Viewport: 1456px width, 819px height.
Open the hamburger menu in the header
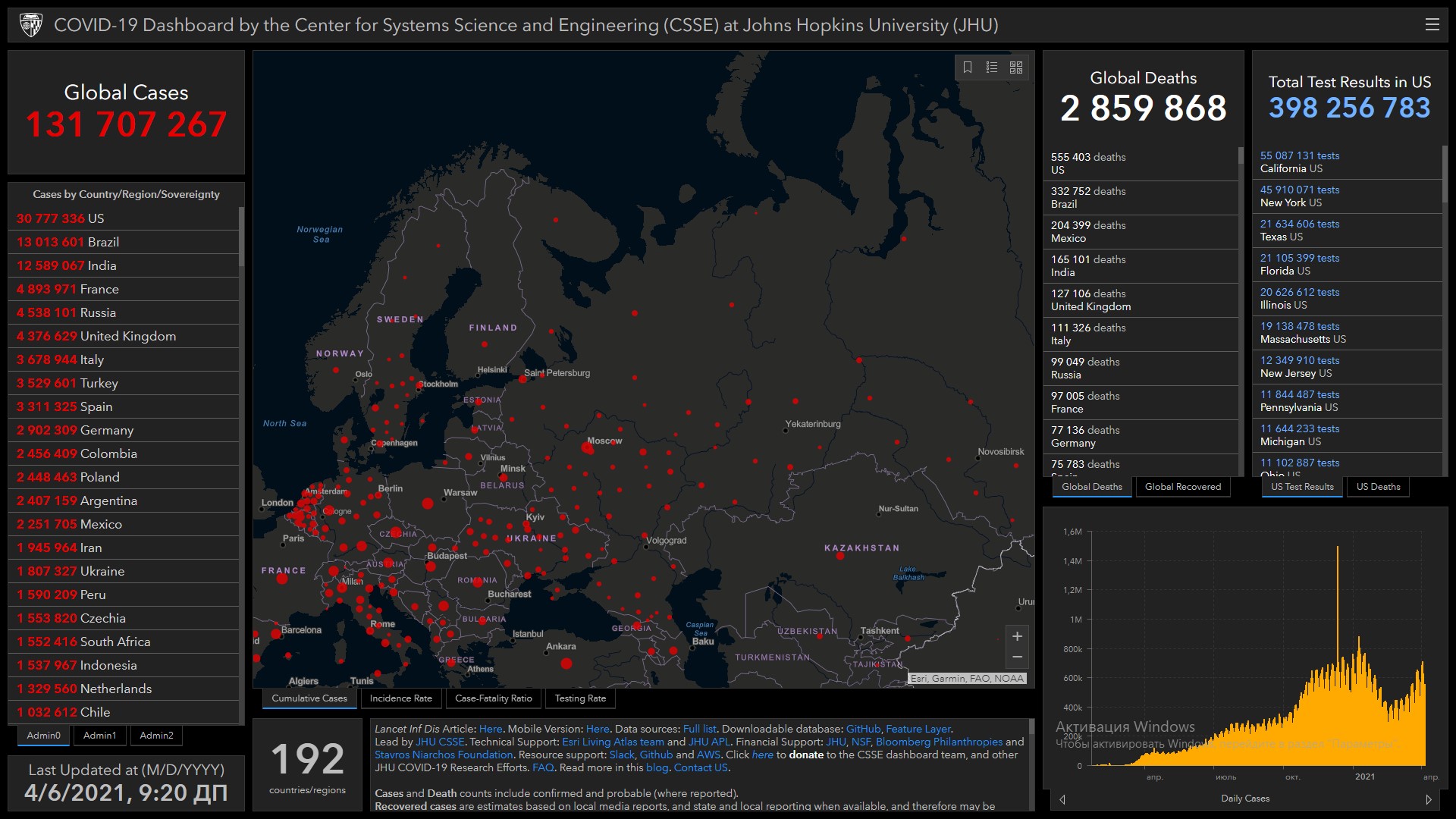[1432, 25]
